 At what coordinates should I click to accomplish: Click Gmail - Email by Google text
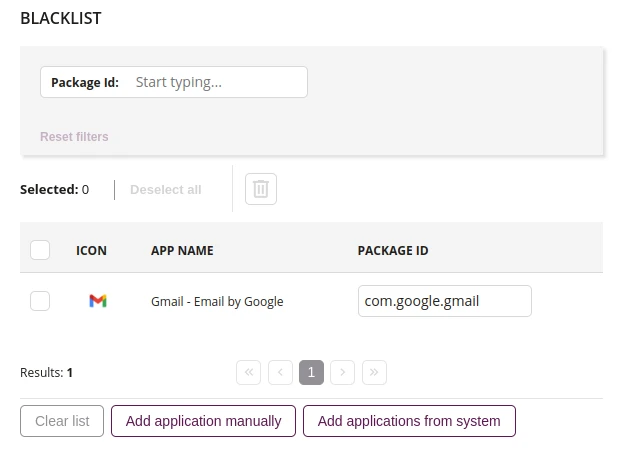[217, 302]
